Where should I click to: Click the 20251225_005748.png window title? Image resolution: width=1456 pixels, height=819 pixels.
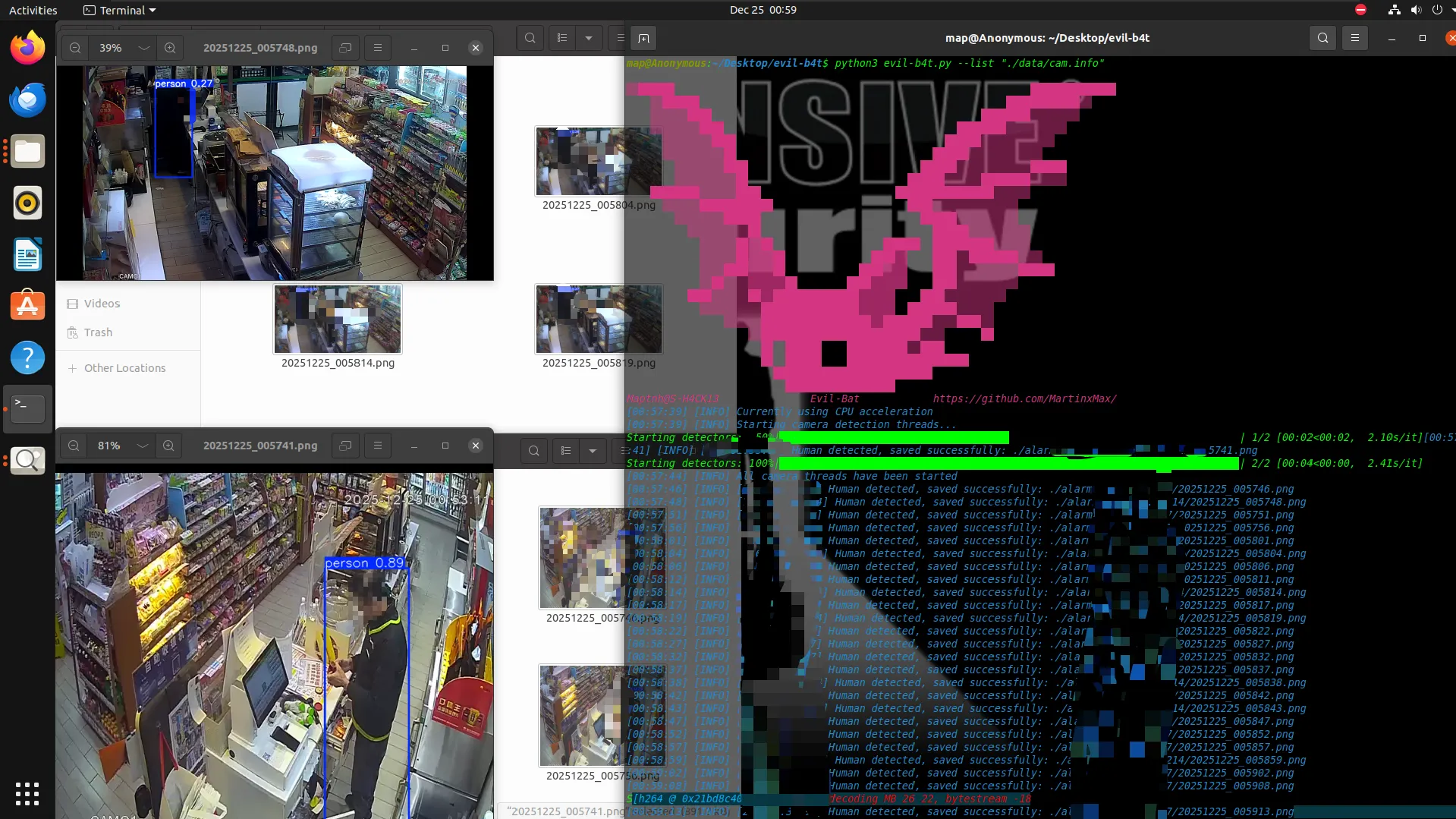[x=260, y=48]
